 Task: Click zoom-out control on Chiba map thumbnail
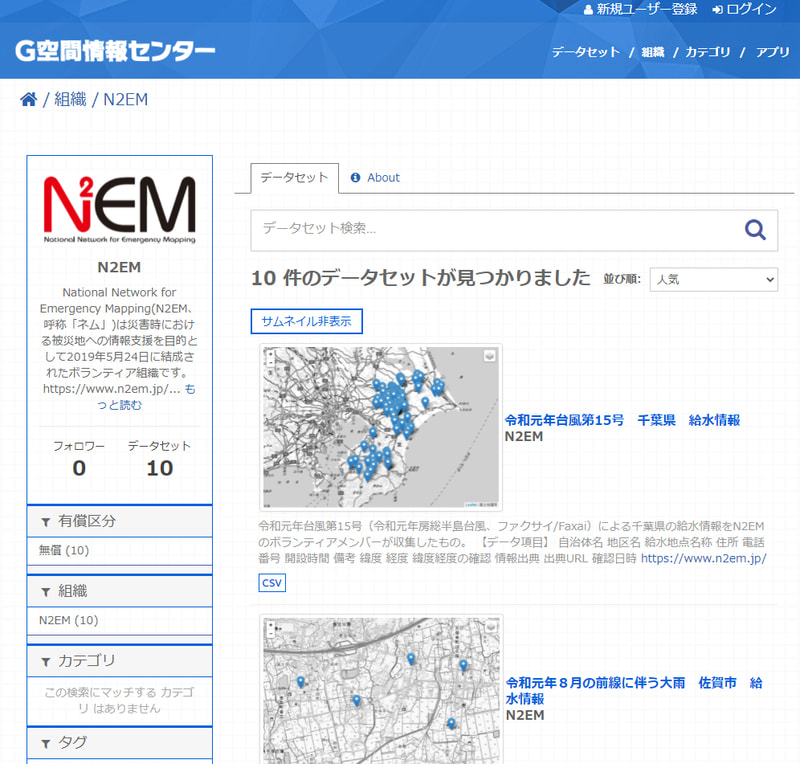270,362
